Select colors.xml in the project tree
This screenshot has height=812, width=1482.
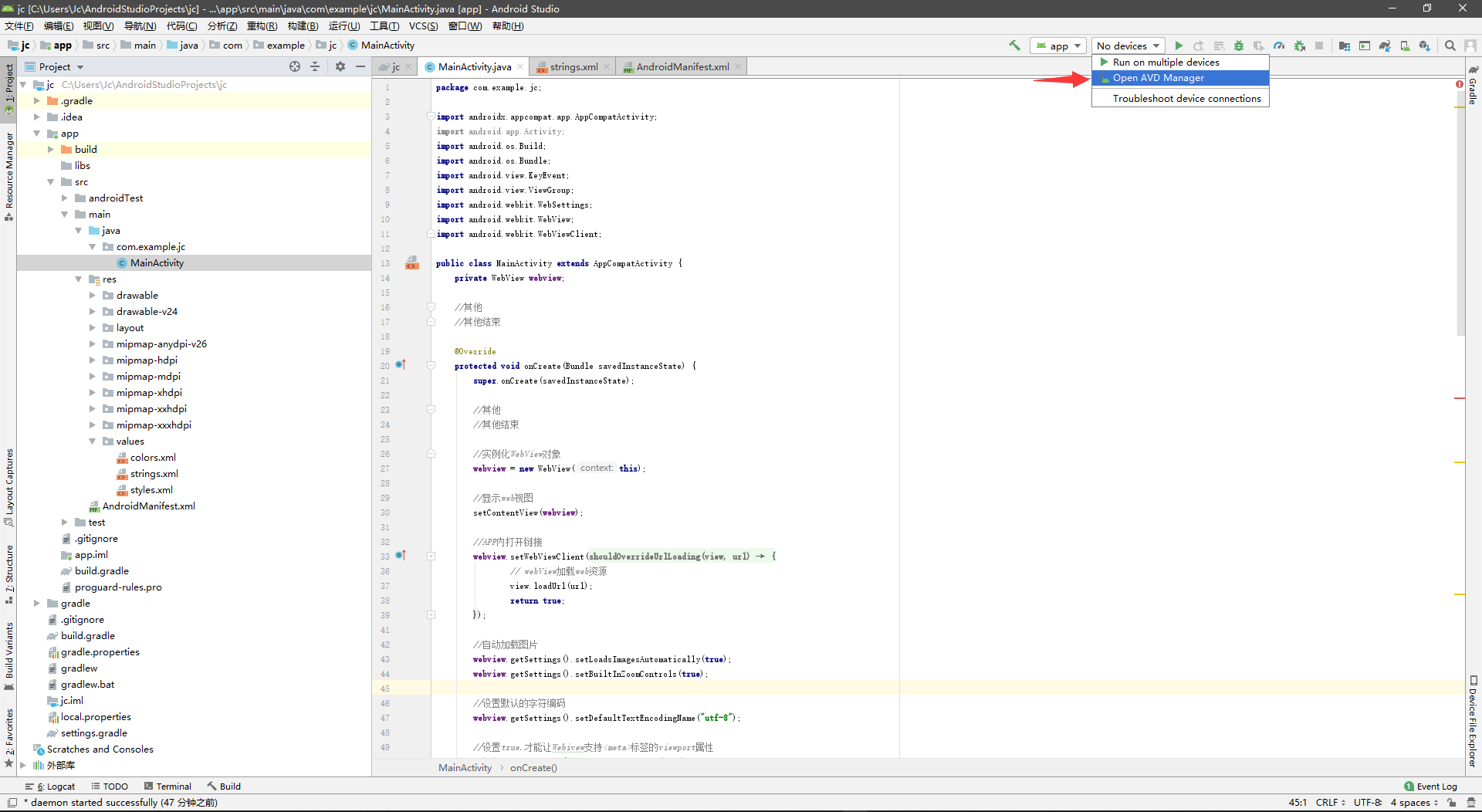coord(153,457)
